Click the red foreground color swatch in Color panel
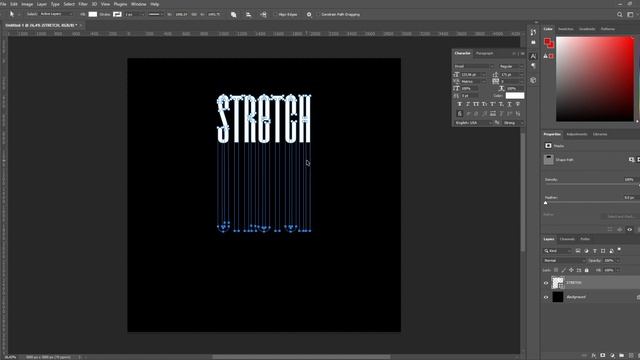640x360 pixels. pyautogui.click(x=547, y=41)
